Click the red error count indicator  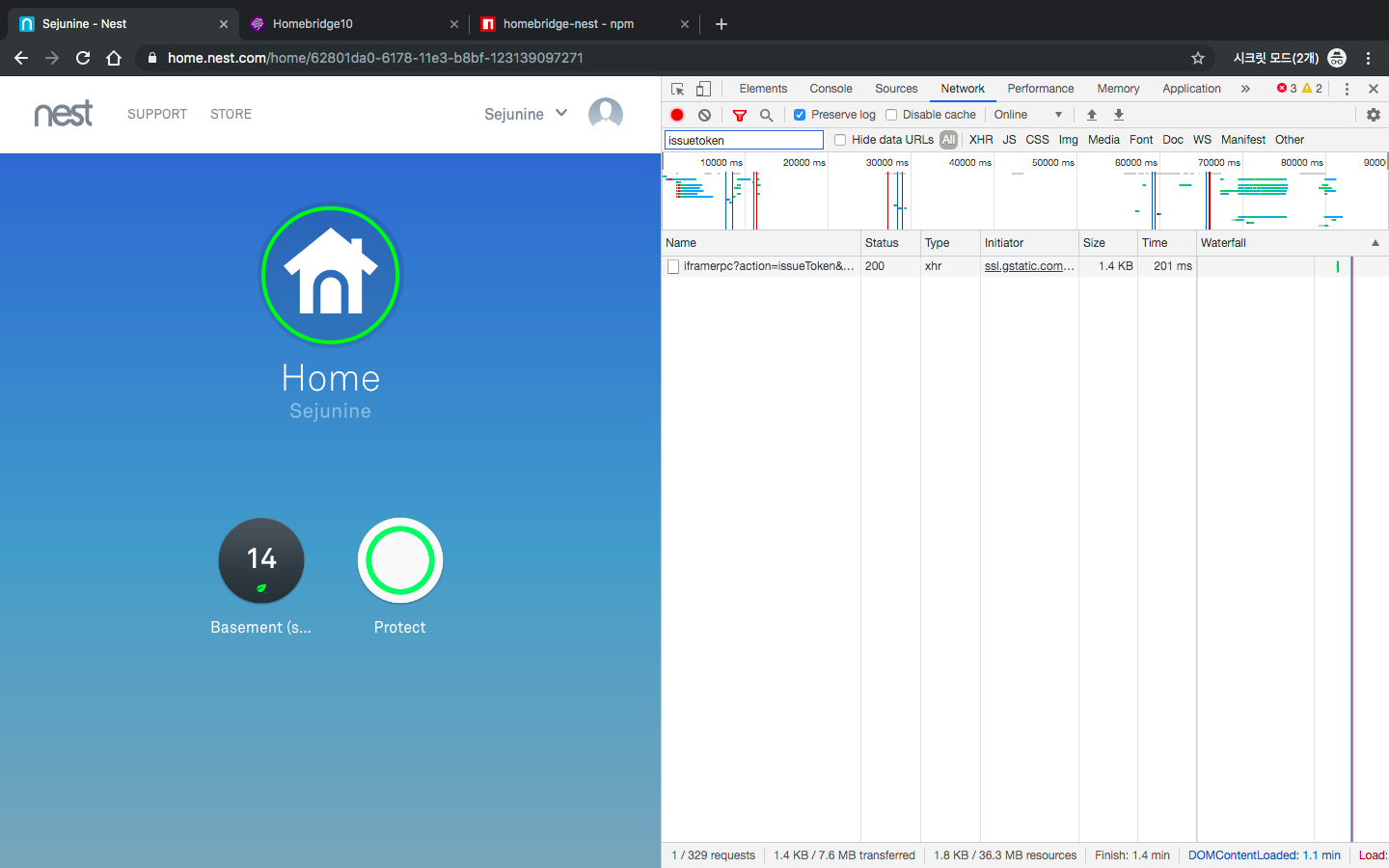[x=1287, y=89]
